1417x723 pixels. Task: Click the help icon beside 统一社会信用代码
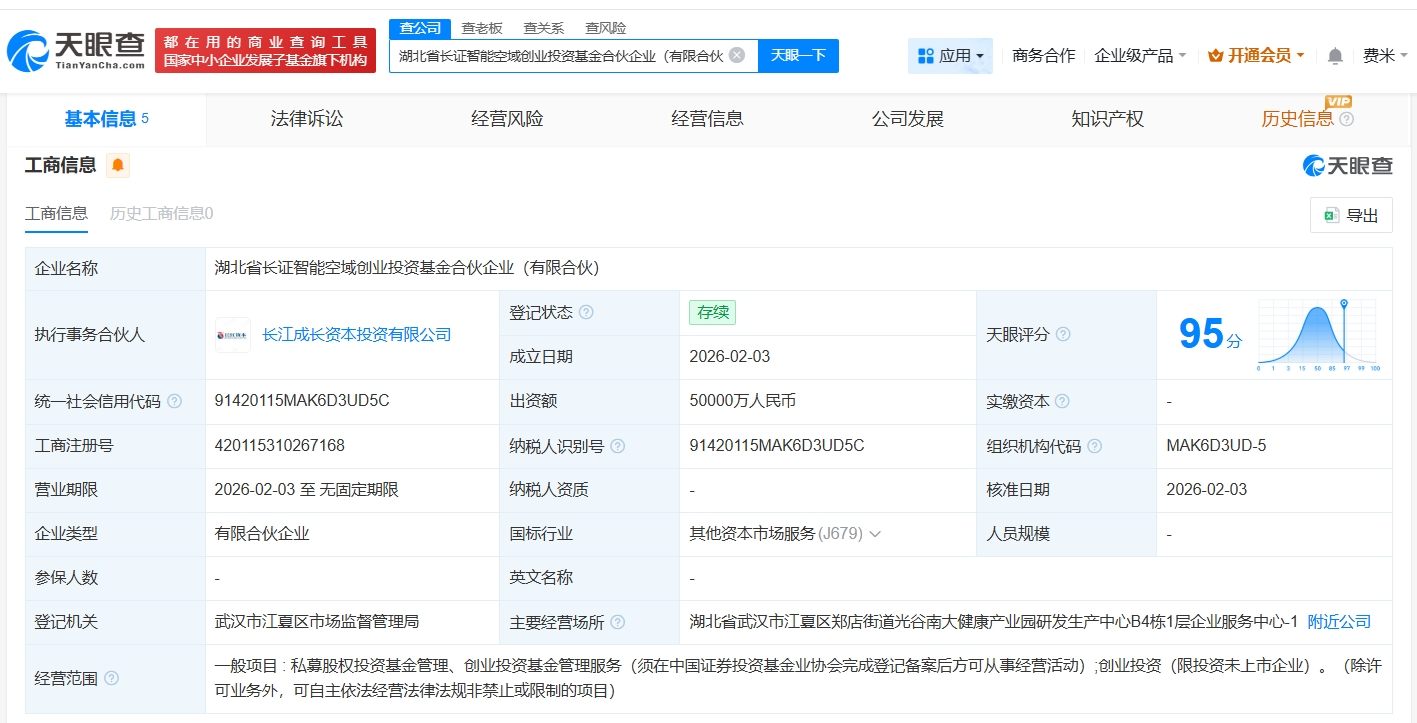coord(175,401)
